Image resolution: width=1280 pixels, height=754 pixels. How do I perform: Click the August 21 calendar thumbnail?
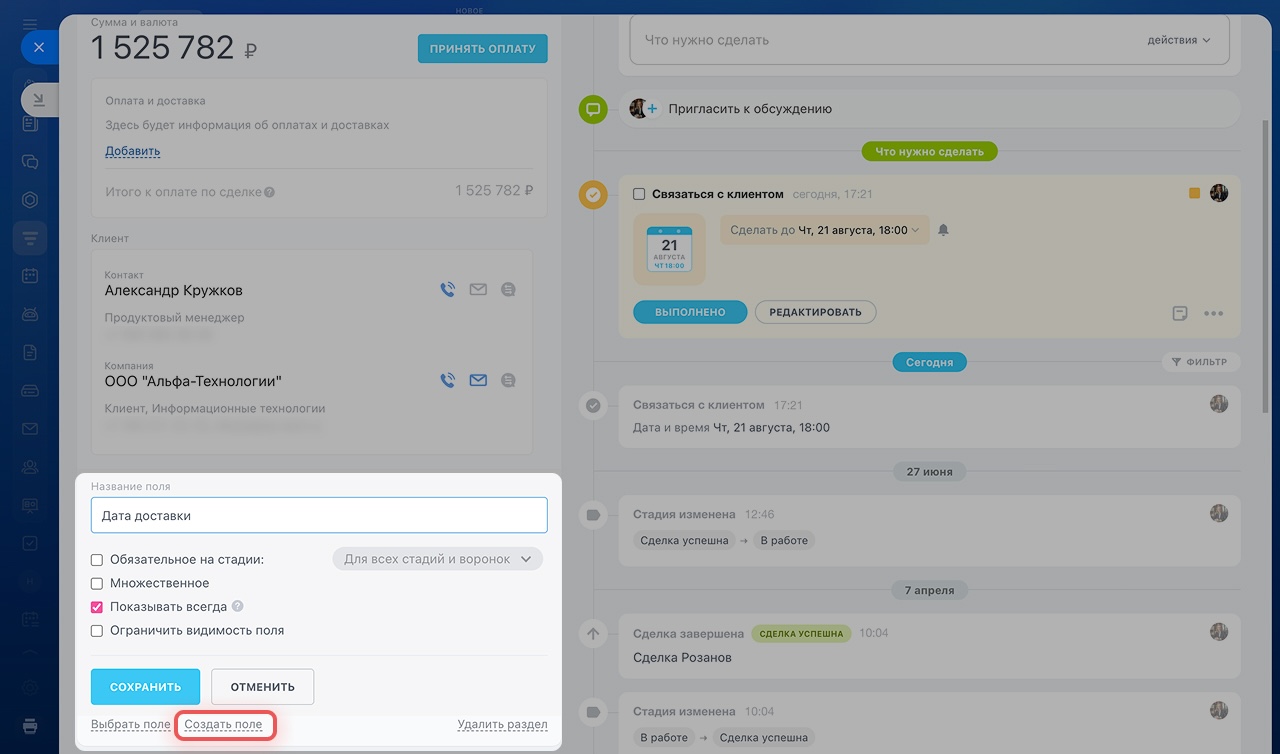click(x=669, y=249)
